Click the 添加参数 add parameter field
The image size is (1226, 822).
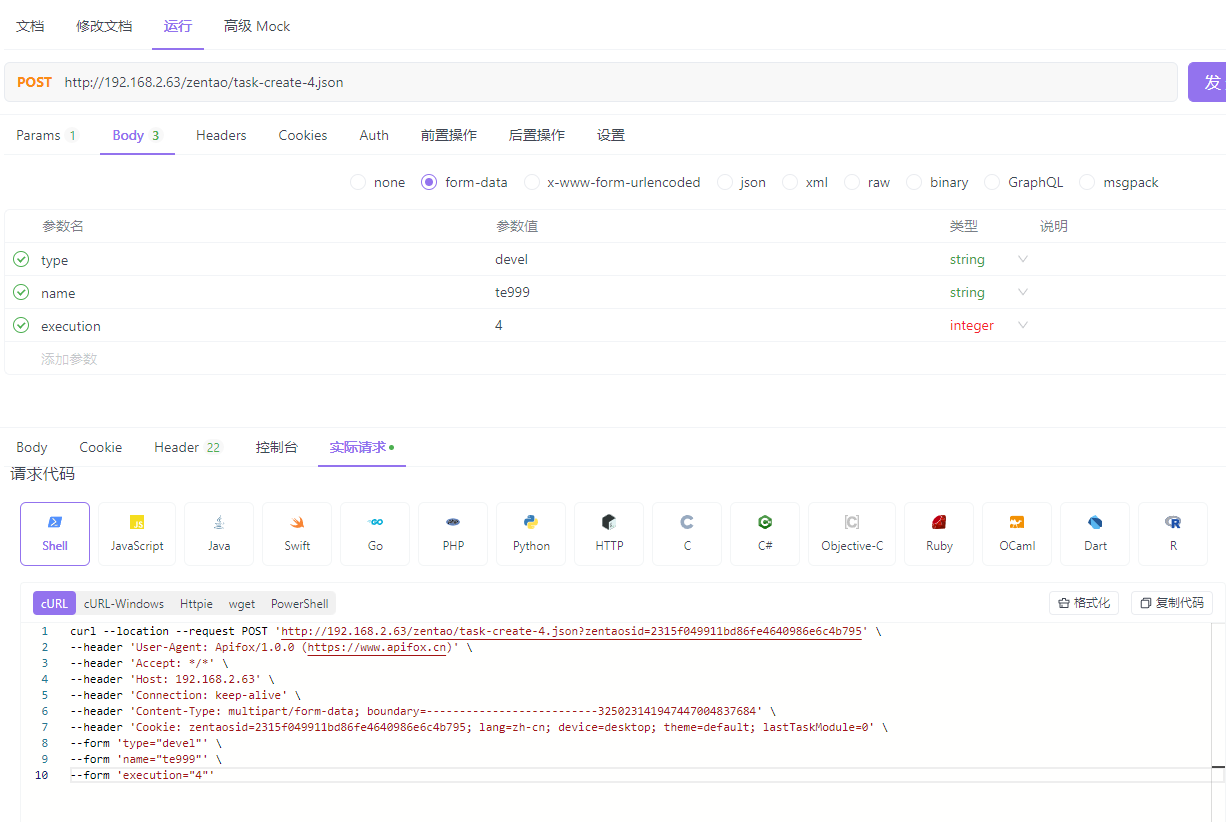click(x=69, y=359)
